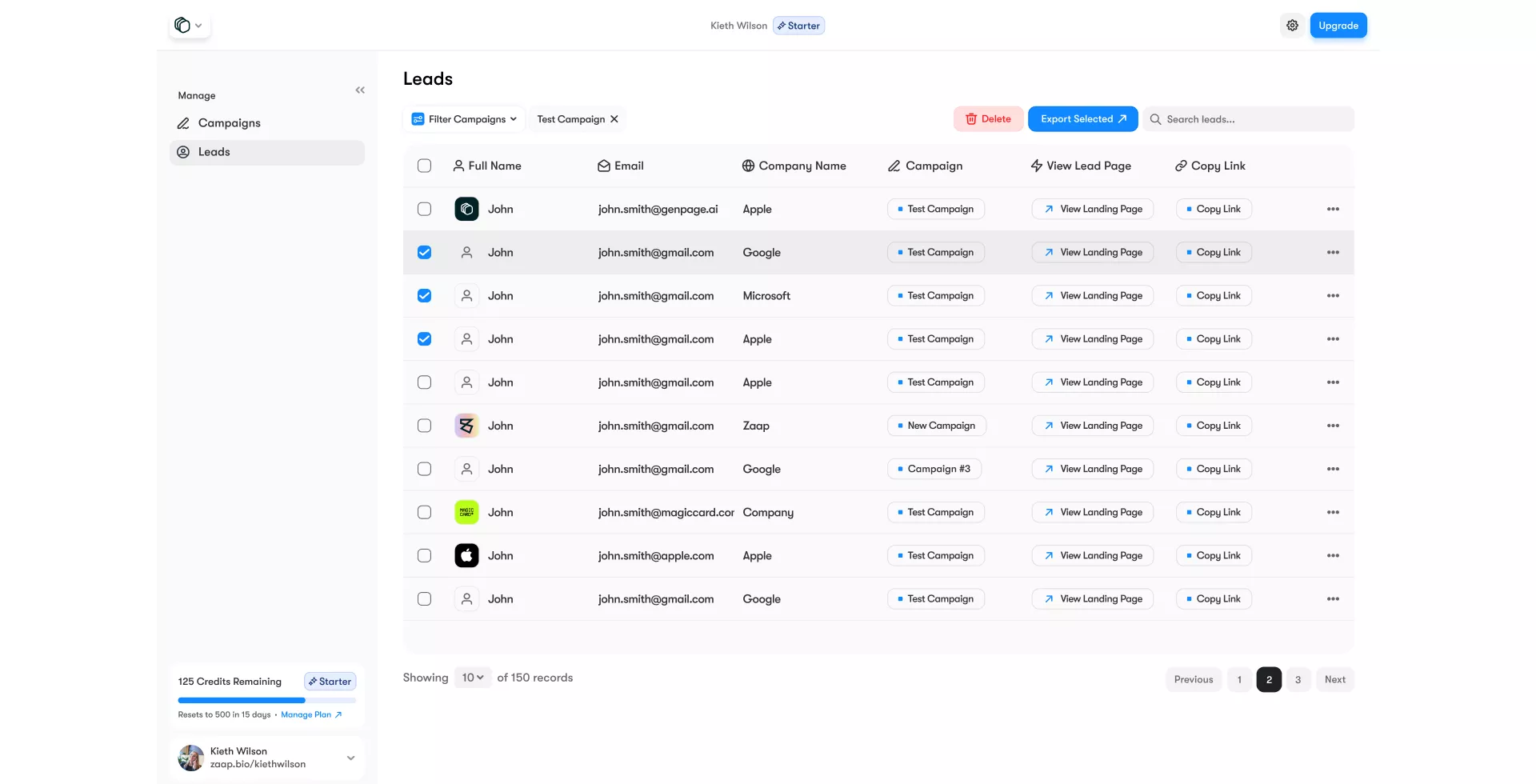
Task: Open the Filter Campaigns dropdown
Action: click(x=464, y=119)
